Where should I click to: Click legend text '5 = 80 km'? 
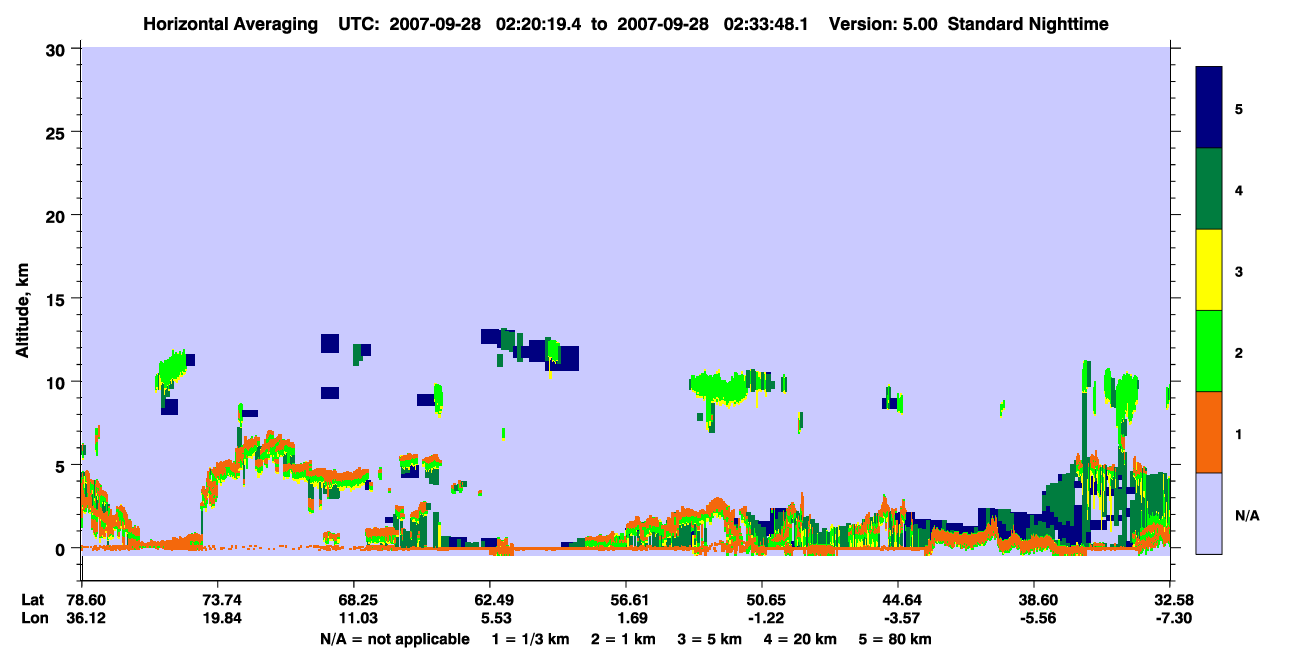click(895, 639)
